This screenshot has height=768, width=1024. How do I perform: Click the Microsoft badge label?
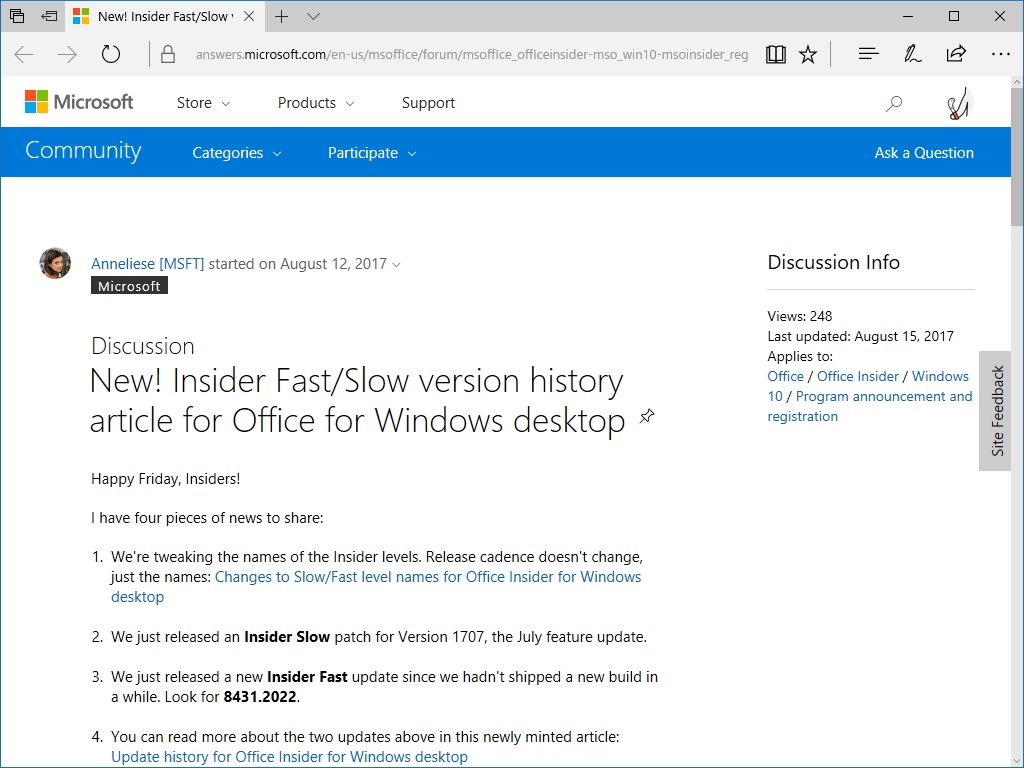point(129,285)
